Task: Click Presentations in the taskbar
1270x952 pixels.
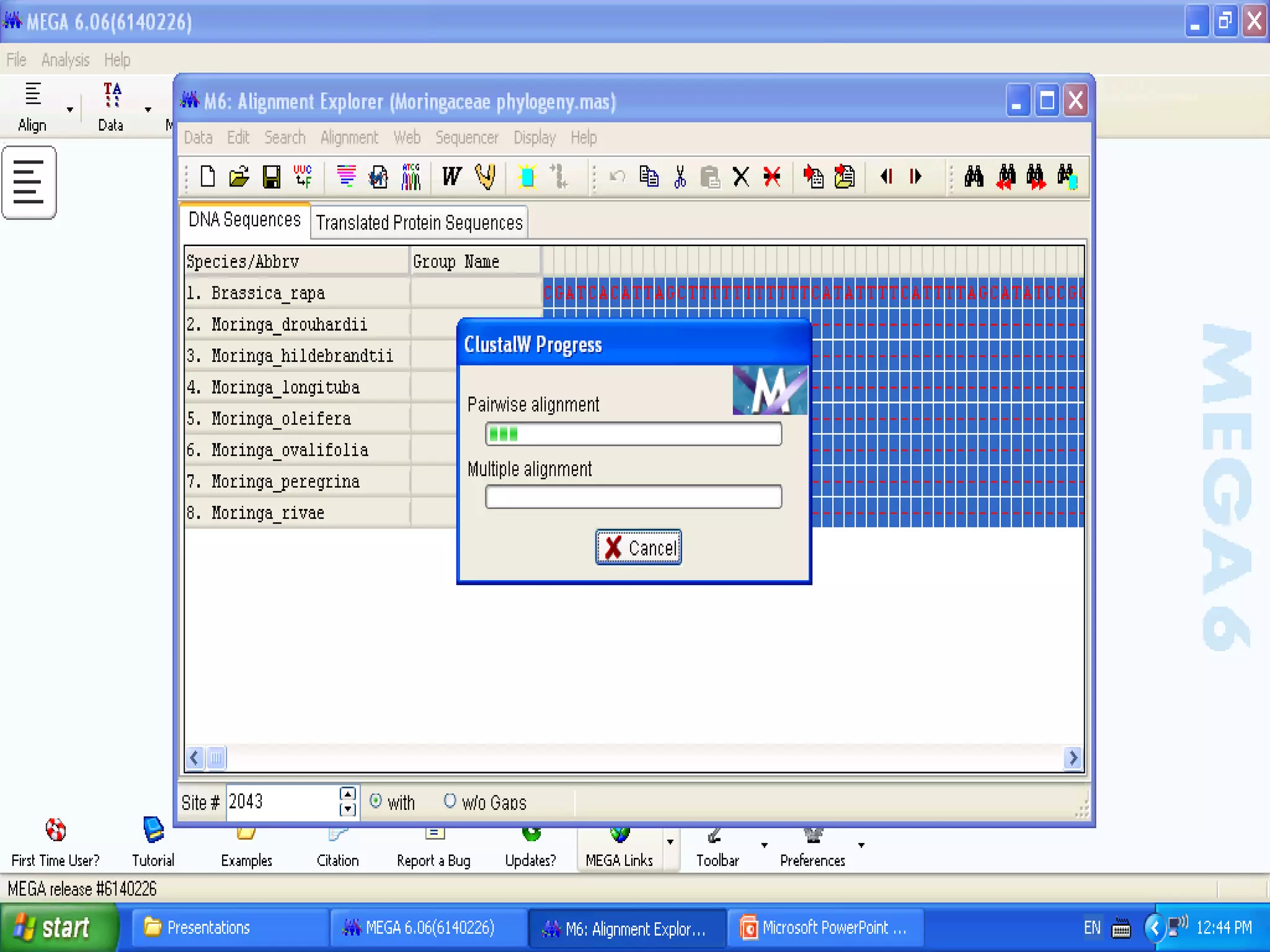Action: (x=208, y=928)
